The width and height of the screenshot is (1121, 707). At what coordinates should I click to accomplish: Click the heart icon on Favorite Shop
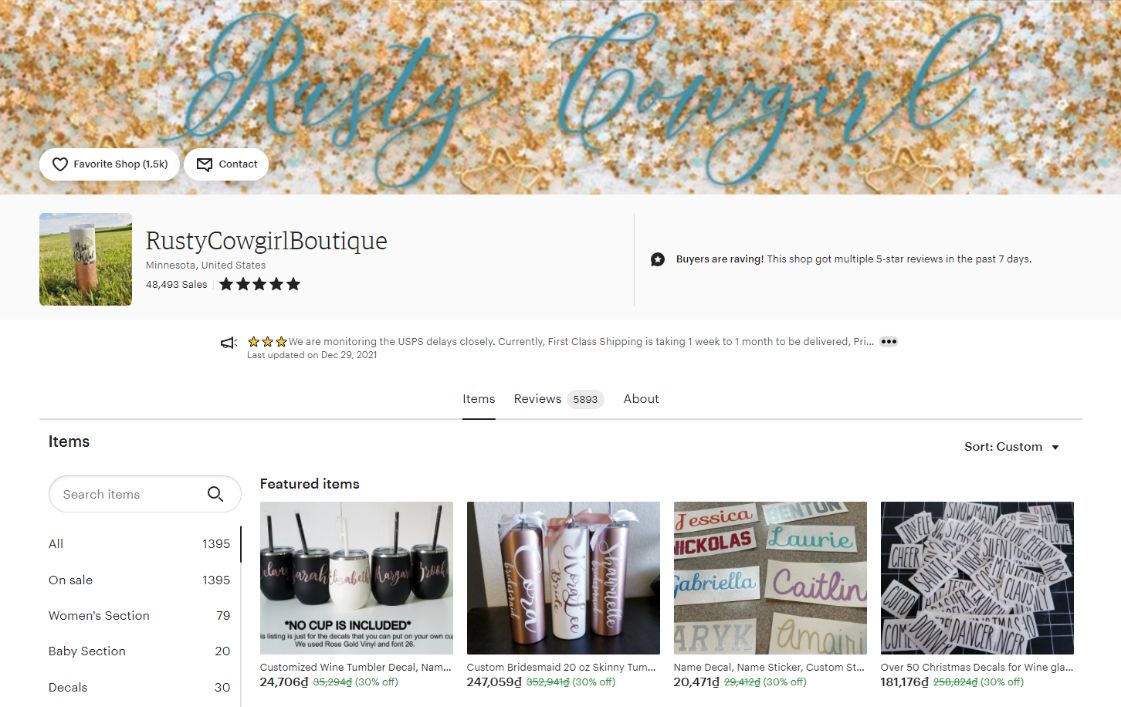[60, 164]
